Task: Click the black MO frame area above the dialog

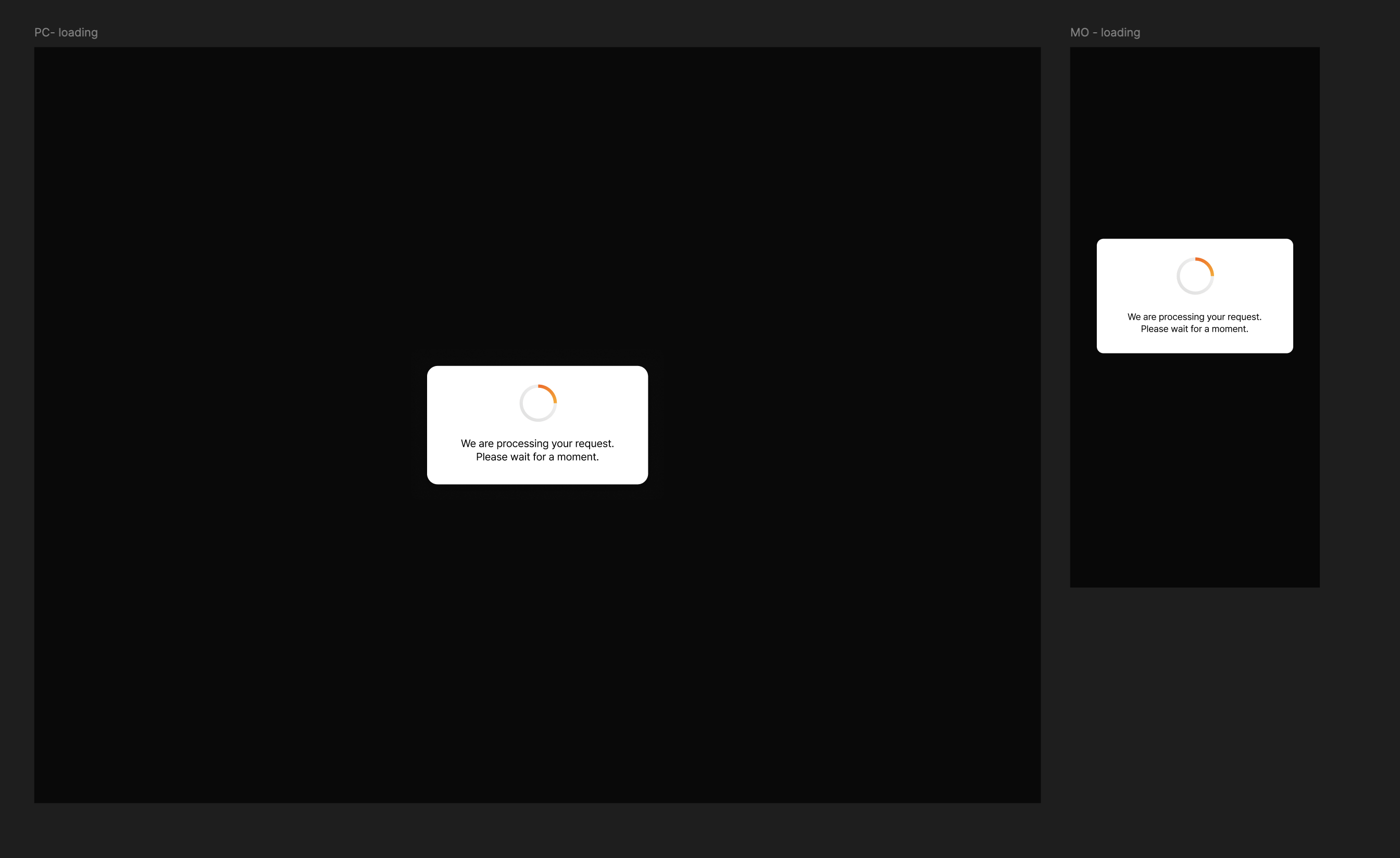Action: pos(1194,142)
